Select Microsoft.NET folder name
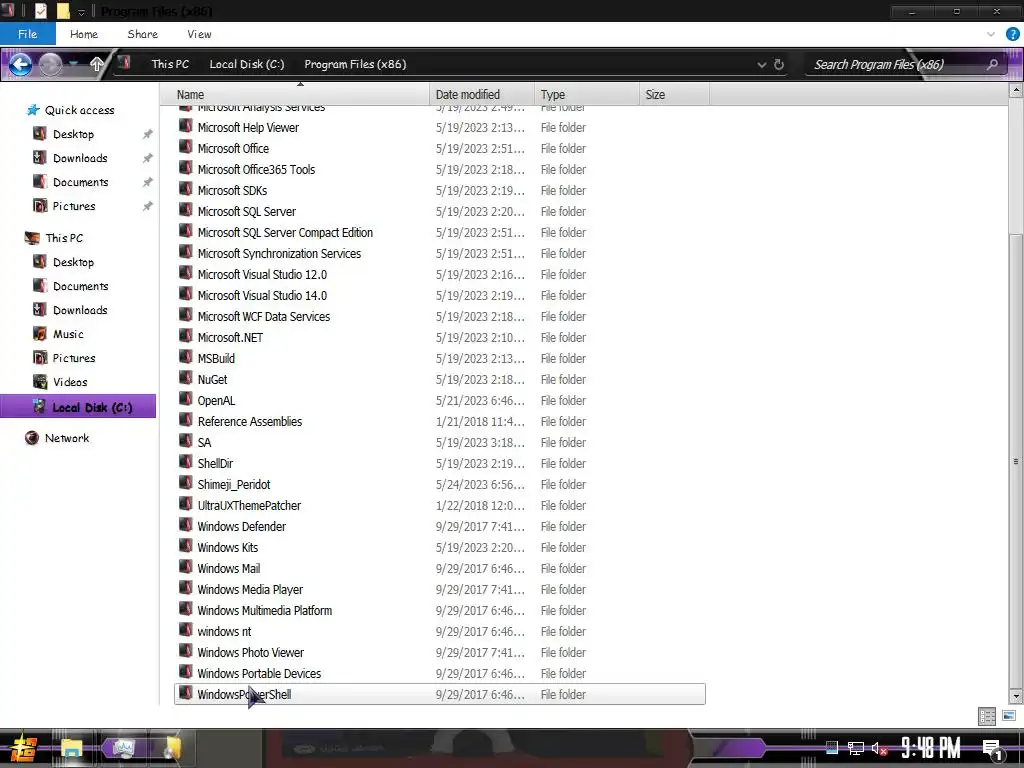This screenshot has width=1024, height=768. pos(230,338)
